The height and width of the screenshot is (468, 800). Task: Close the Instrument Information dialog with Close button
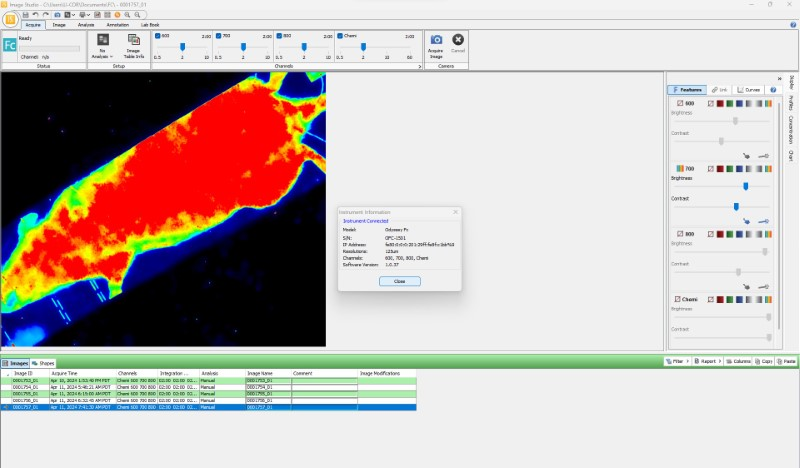pyautogui.click(x=399, y=281)
